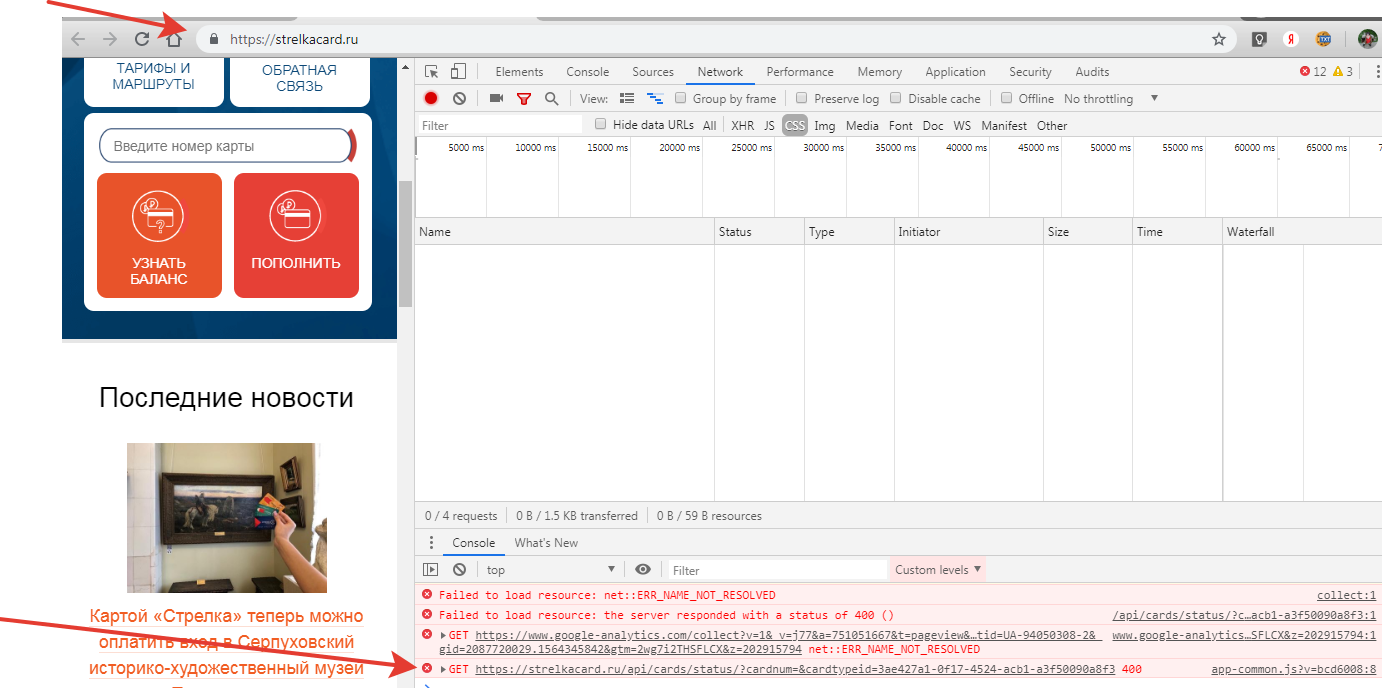Click the clear network log icon
Image resolution: width=1382 pixels, height=688 pixels.
click(459, 98)
